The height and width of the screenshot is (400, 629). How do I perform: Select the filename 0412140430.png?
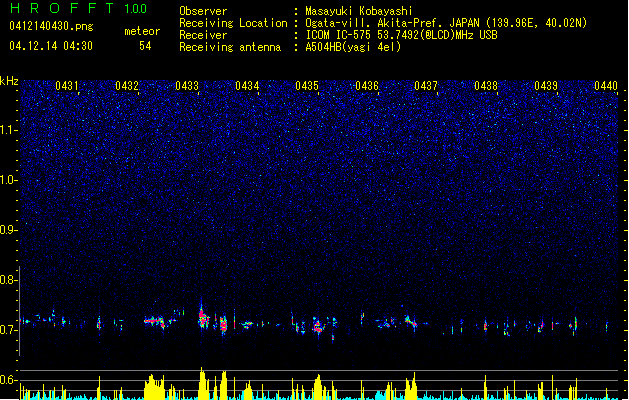tap(51, 26)
